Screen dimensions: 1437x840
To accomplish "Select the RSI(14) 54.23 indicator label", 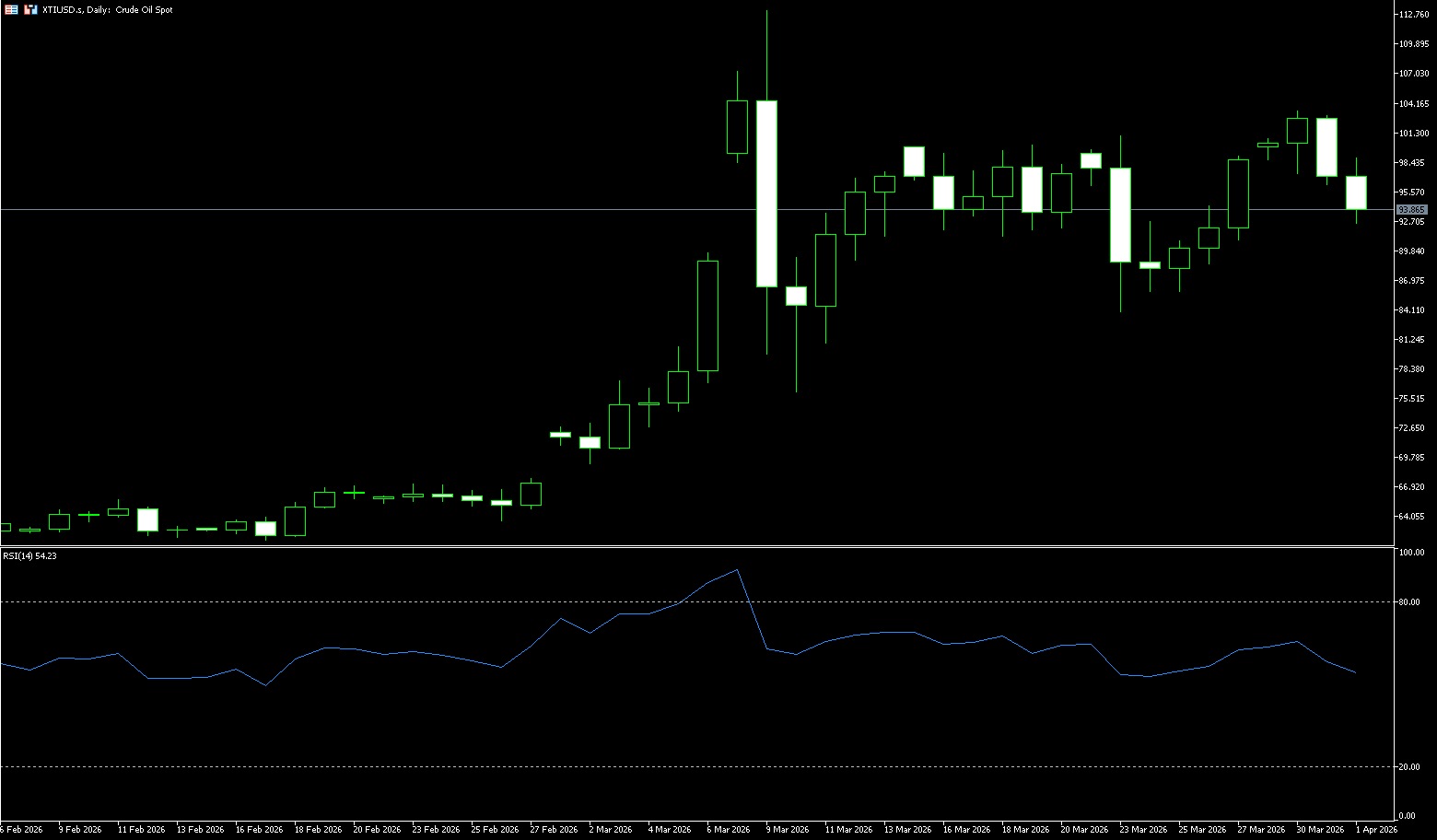I will [29, 555].
